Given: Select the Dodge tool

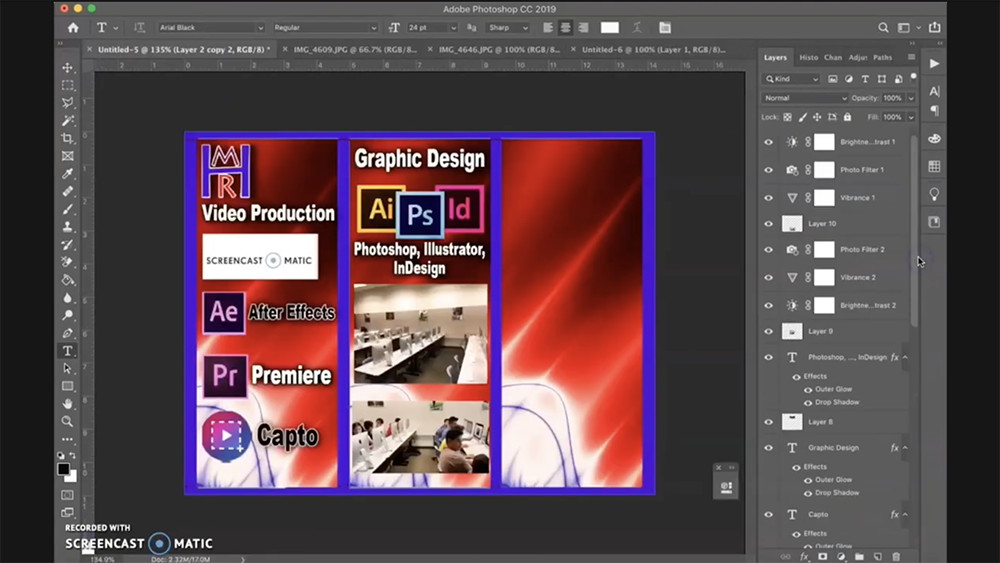Looking at the screenshot, I should 68,315.
